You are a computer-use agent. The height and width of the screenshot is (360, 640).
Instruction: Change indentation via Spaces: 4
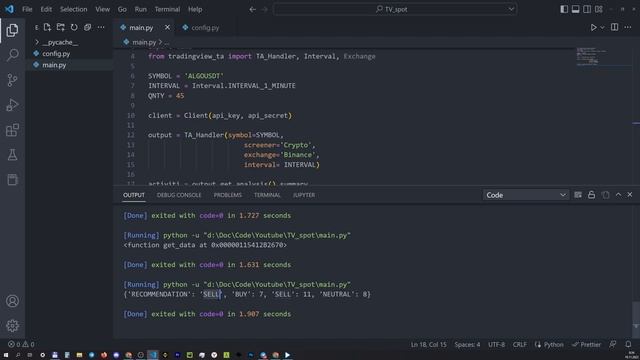click(467, 344)
